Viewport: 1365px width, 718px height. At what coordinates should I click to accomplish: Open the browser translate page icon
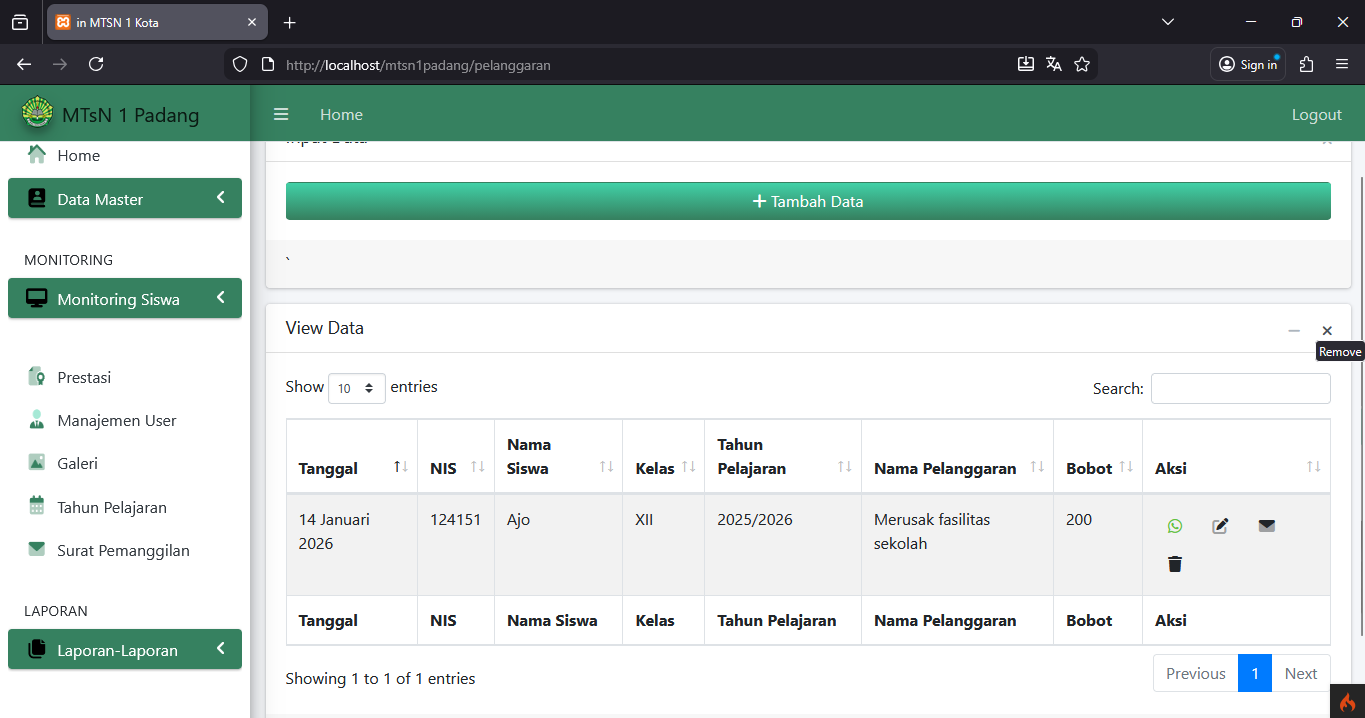click(x=1053, y=64)
